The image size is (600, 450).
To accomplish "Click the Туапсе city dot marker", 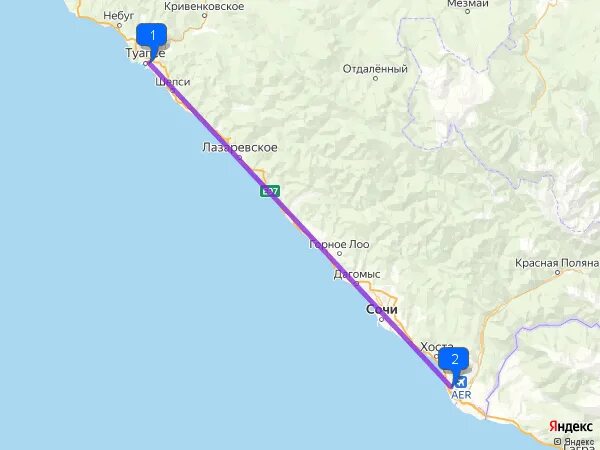I will coord(146,63).
